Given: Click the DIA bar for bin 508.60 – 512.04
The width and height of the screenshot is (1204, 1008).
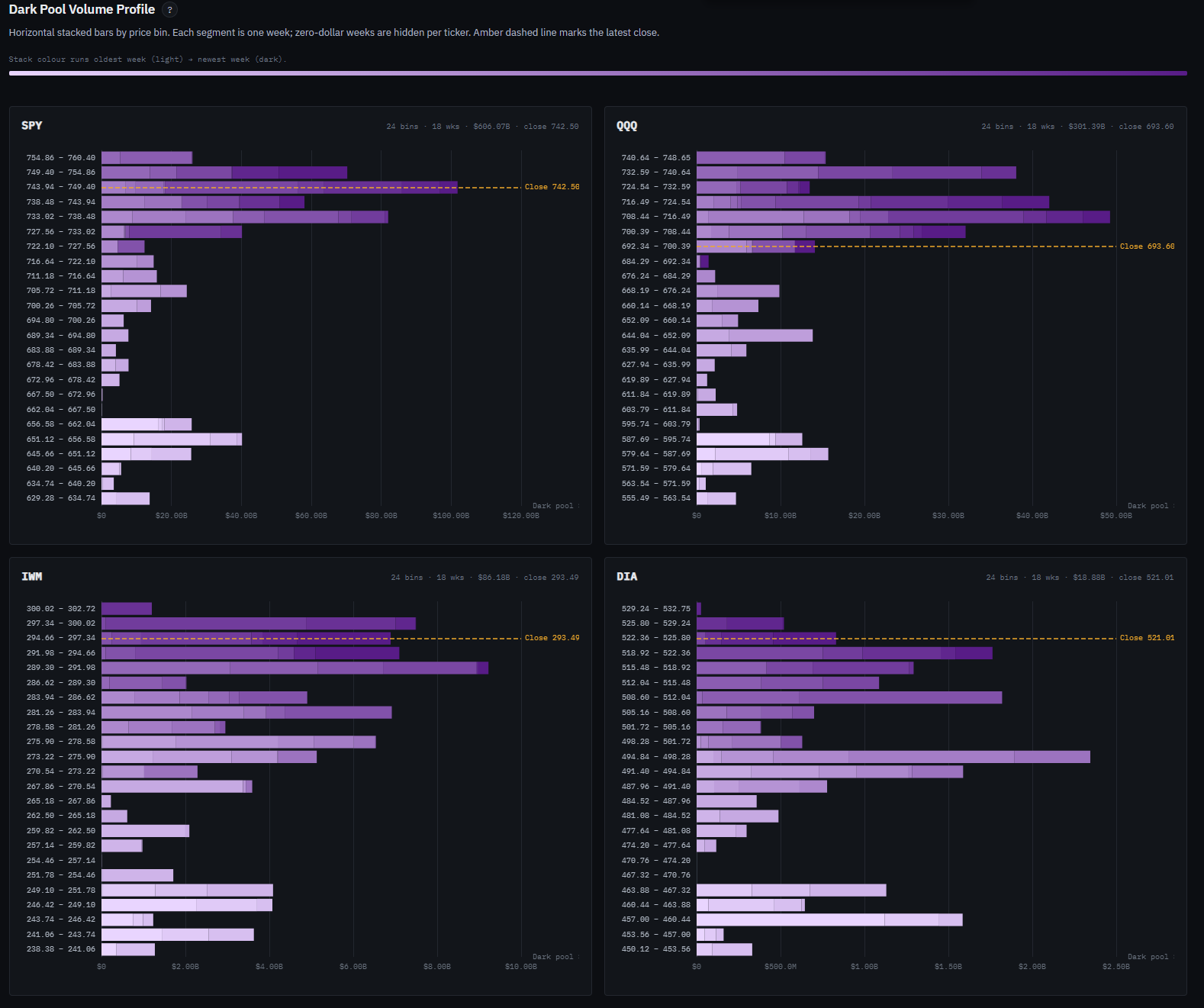Looking at the screenshot, I should 849,697.
